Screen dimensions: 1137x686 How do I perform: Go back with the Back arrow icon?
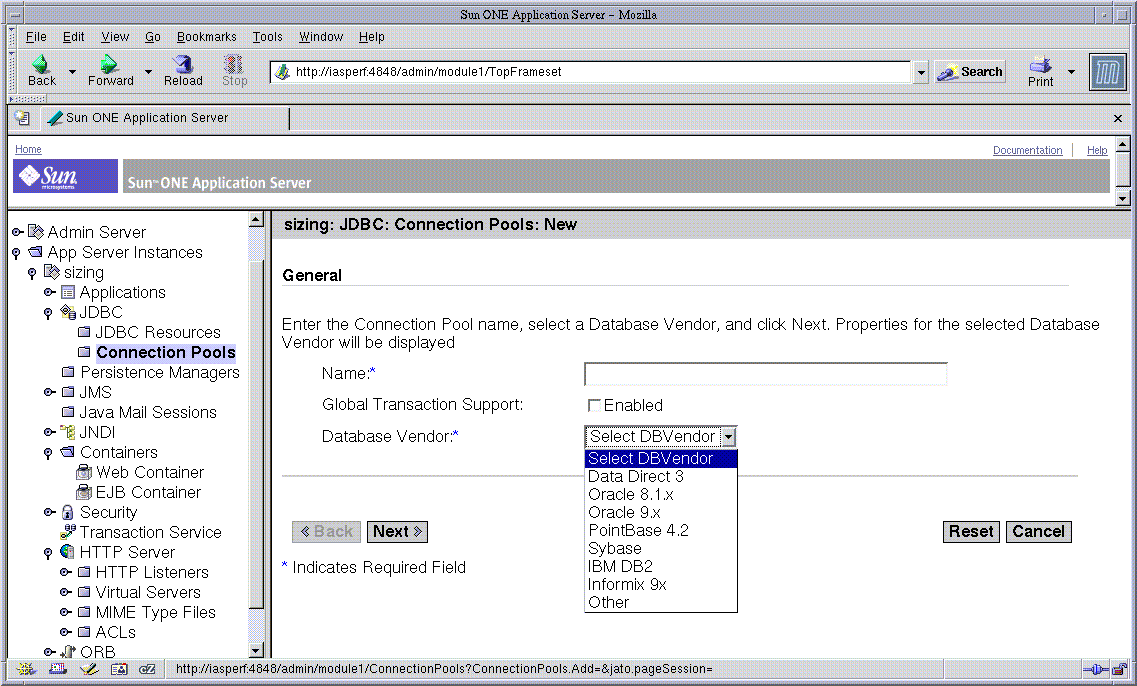tap(41, 64)
